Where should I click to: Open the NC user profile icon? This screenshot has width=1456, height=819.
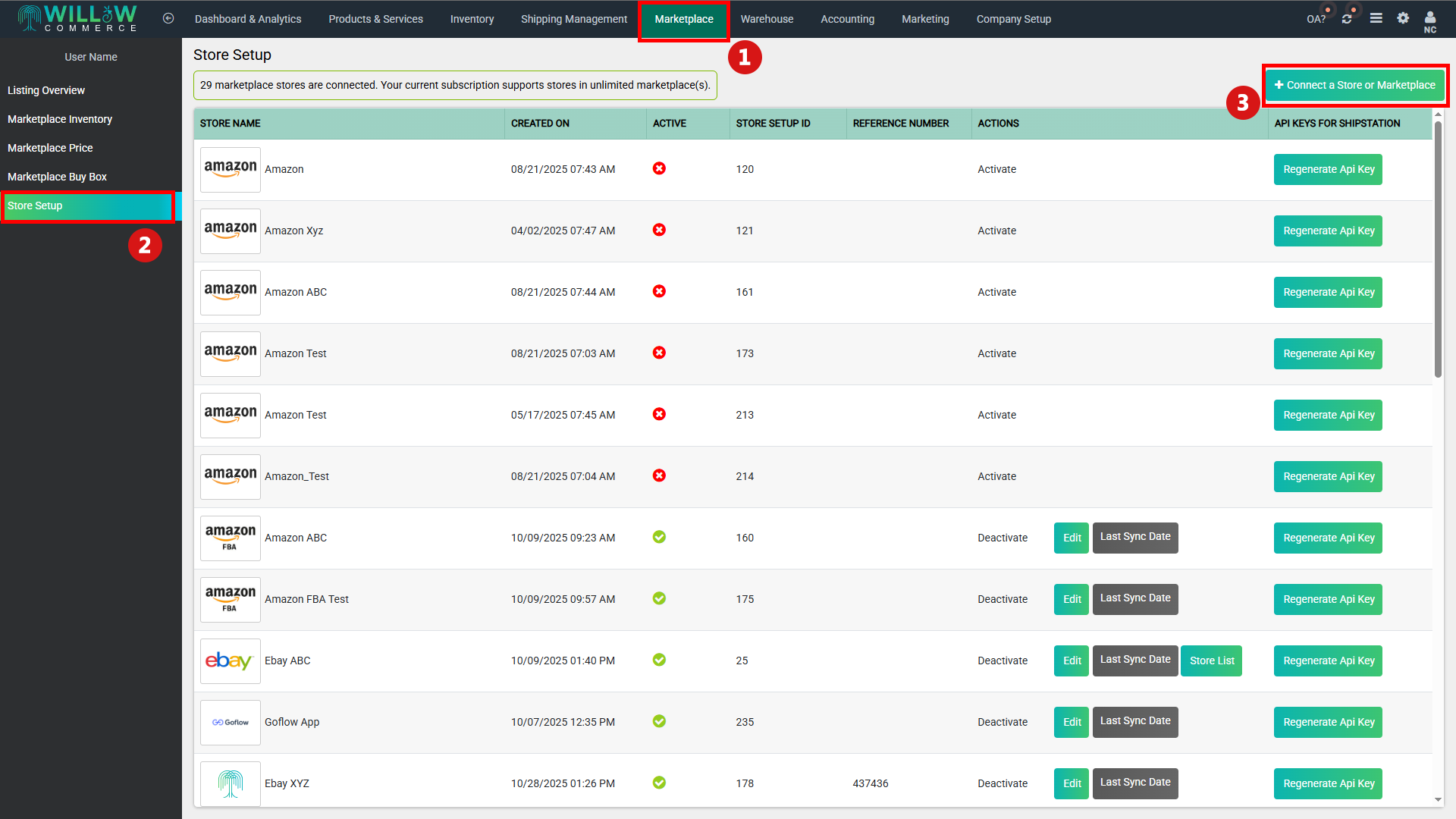tap(1429, 19)
